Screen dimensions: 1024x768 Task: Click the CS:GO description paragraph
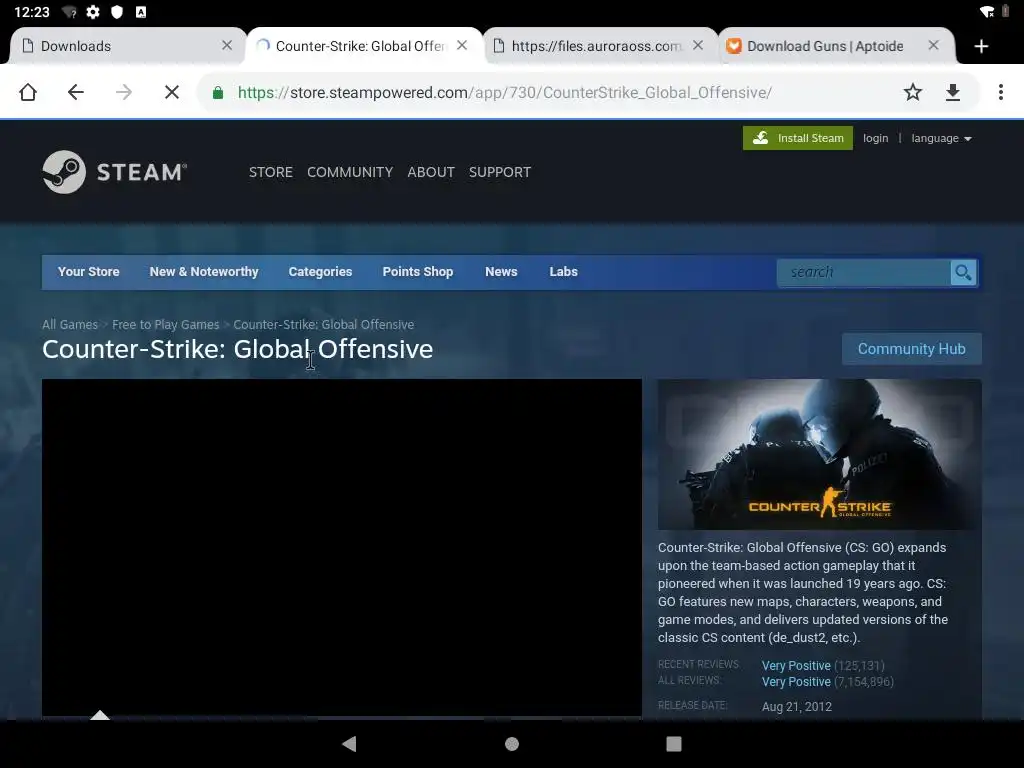(803, 592)
